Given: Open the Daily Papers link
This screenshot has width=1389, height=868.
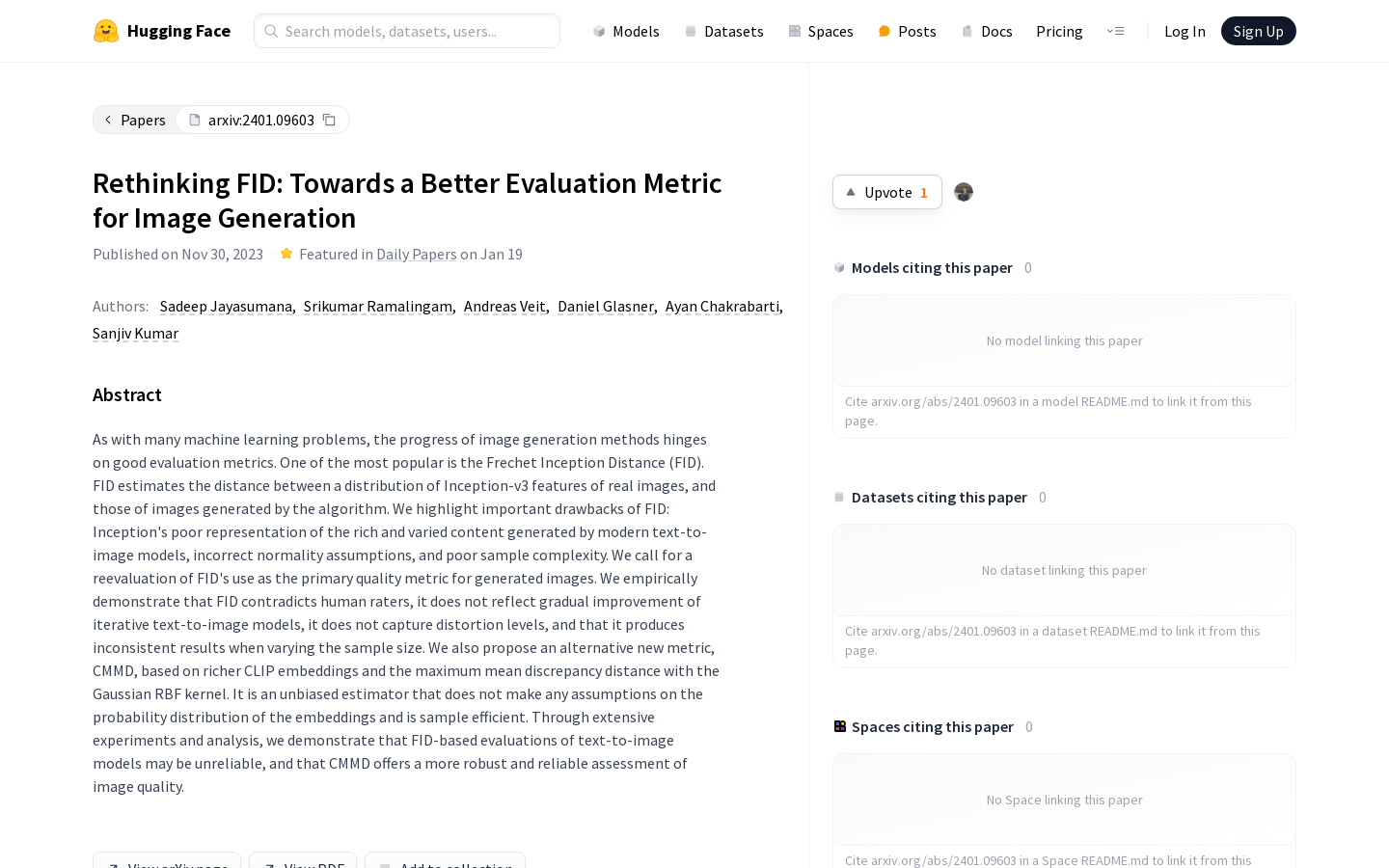Looking at the screenshot, I should [417, 254].
